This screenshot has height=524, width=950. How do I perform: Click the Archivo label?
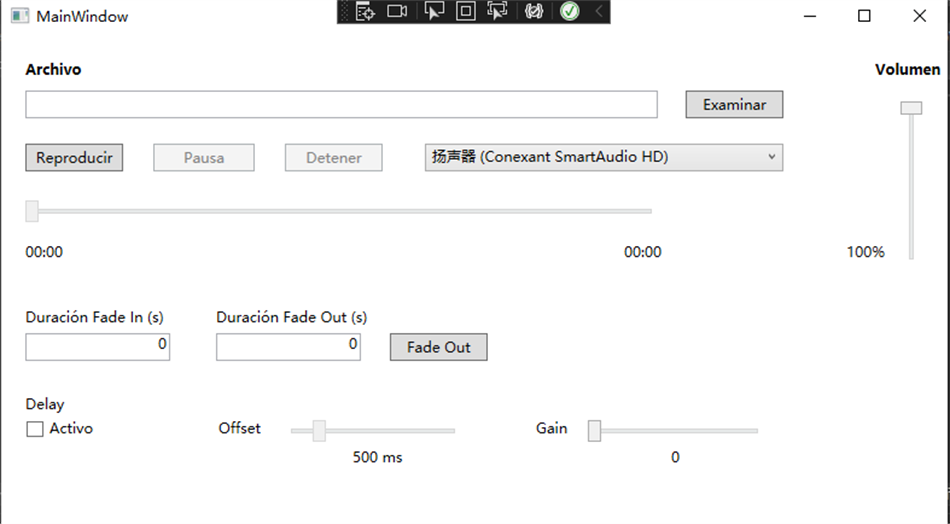pyautogui.click(x=53, y=70)
